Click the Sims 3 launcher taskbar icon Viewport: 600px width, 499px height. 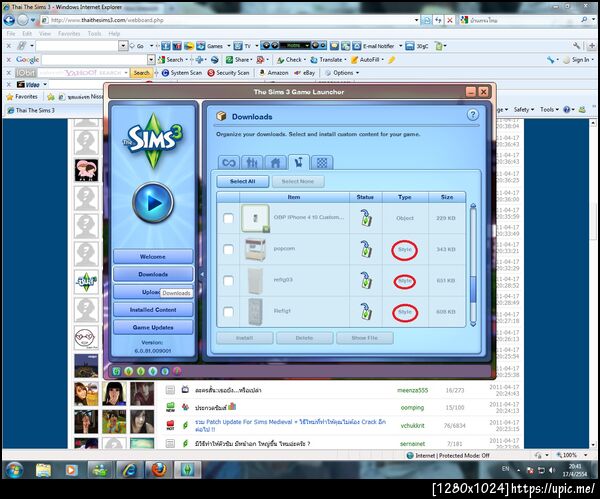pyautogui.click(x=188, y=470)
